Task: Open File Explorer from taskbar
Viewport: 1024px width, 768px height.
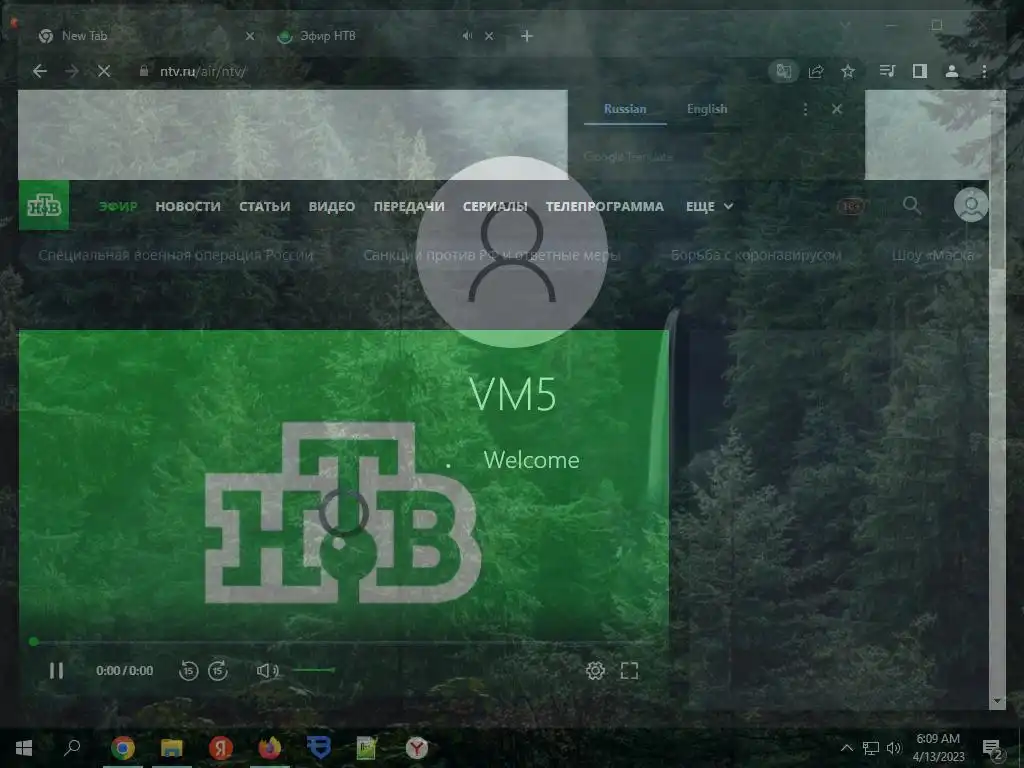Action: (x=172, y=748)
